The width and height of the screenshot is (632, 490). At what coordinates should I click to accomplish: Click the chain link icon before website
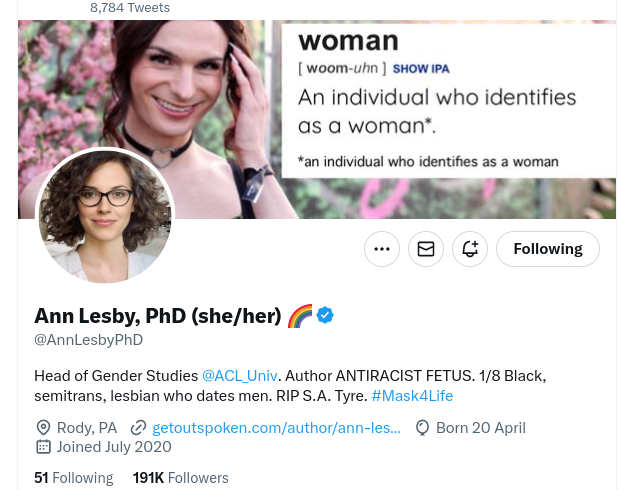[x=138, y=428]
